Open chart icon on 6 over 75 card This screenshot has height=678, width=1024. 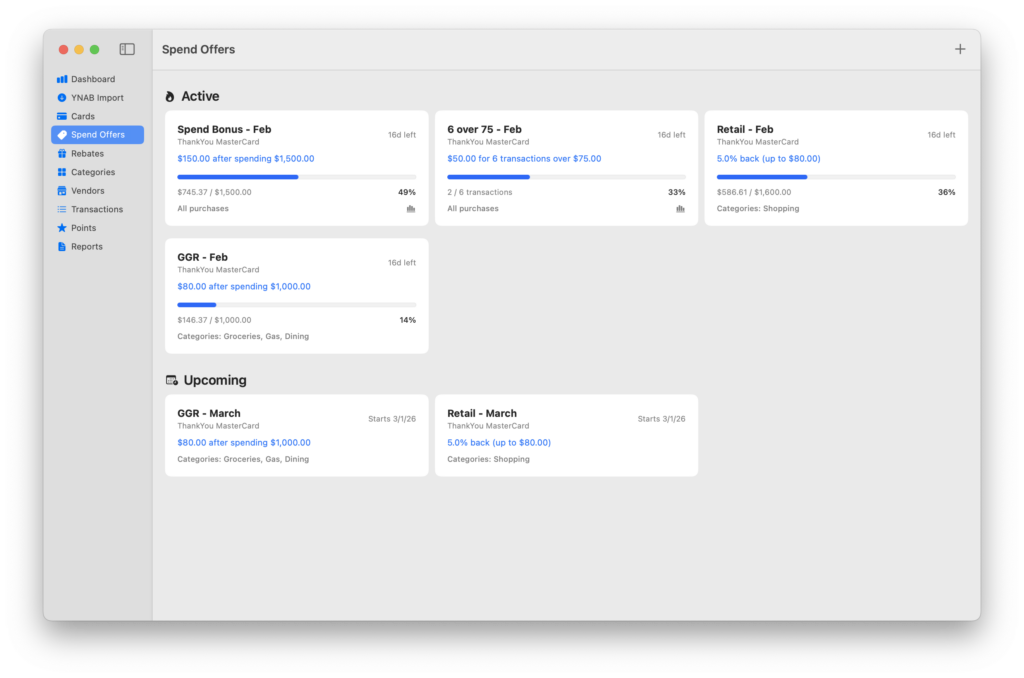pyautogui.click(x=681, y=209)
